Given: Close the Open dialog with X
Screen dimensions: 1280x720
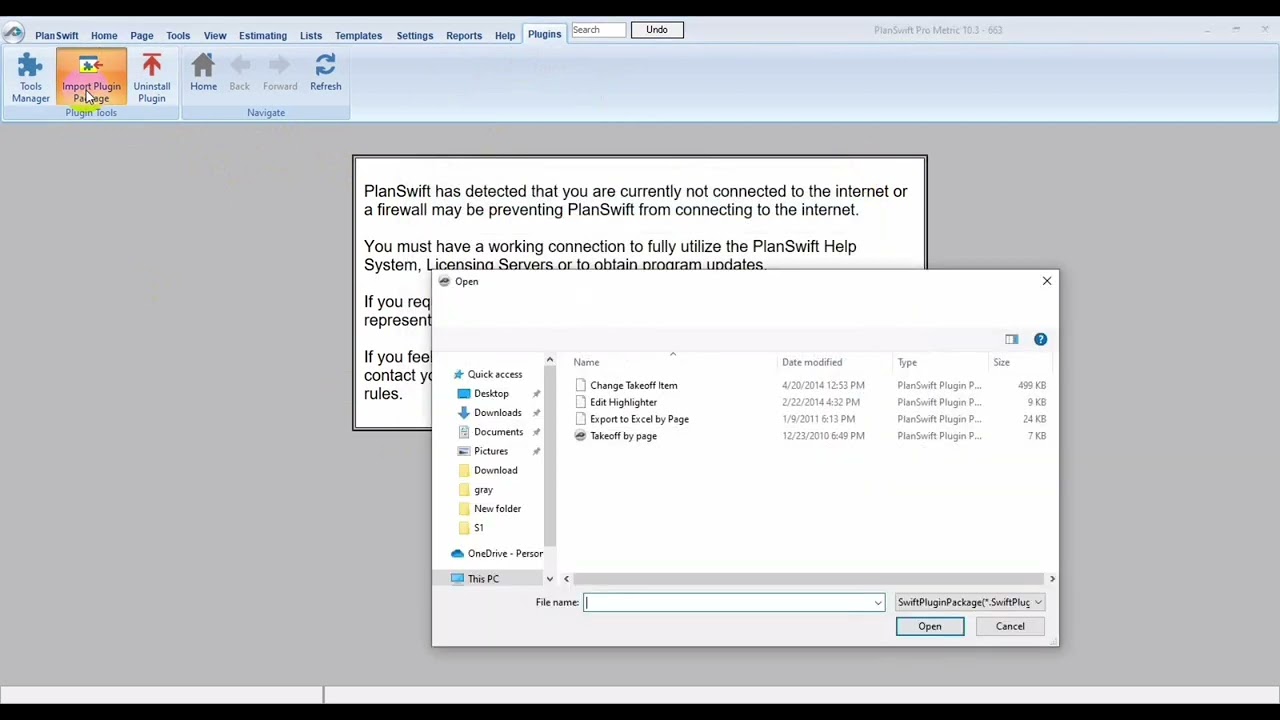Looking at the screenshot, I should tap(1047, 281).
